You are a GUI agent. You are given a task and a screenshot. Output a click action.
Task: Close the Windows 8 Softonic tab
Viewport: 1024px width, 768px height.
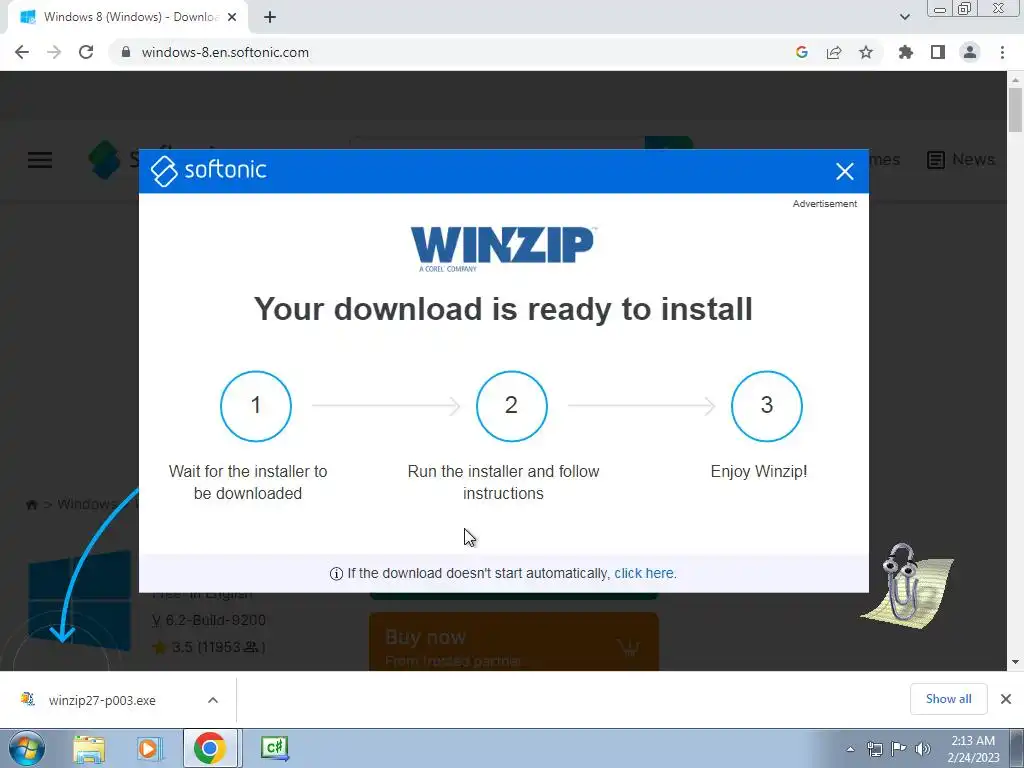(x=232, y=17)
